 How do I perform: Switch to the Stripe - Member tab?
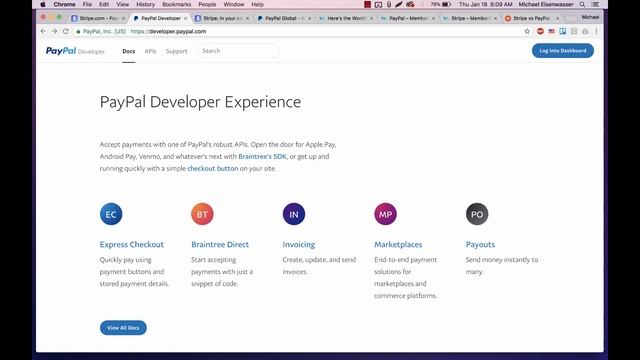[469, 18]
